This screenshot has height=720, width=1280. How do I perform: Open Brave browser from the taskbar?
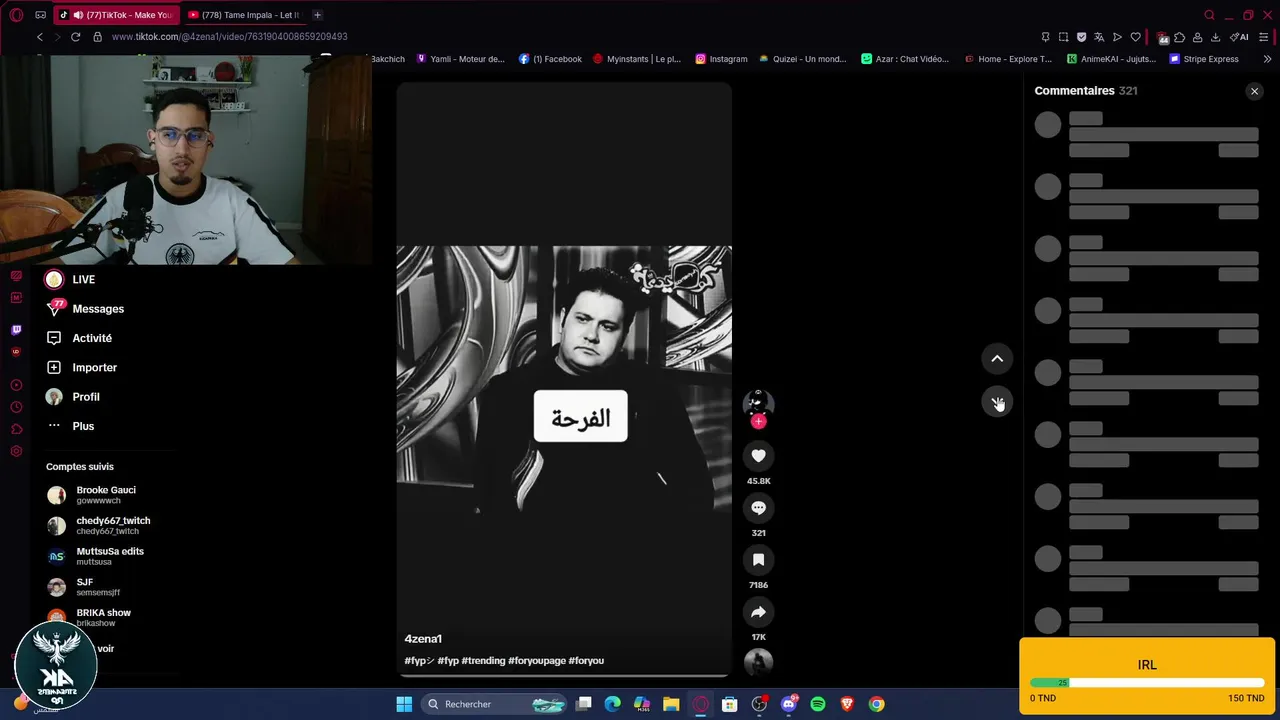pyautogui.click(x=847, y=704)
